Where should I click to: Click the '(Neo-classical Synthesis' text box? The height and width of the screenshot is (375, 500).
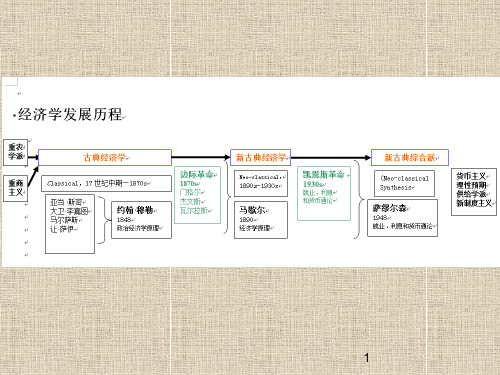pyautogui.click(x=404, y=183)
